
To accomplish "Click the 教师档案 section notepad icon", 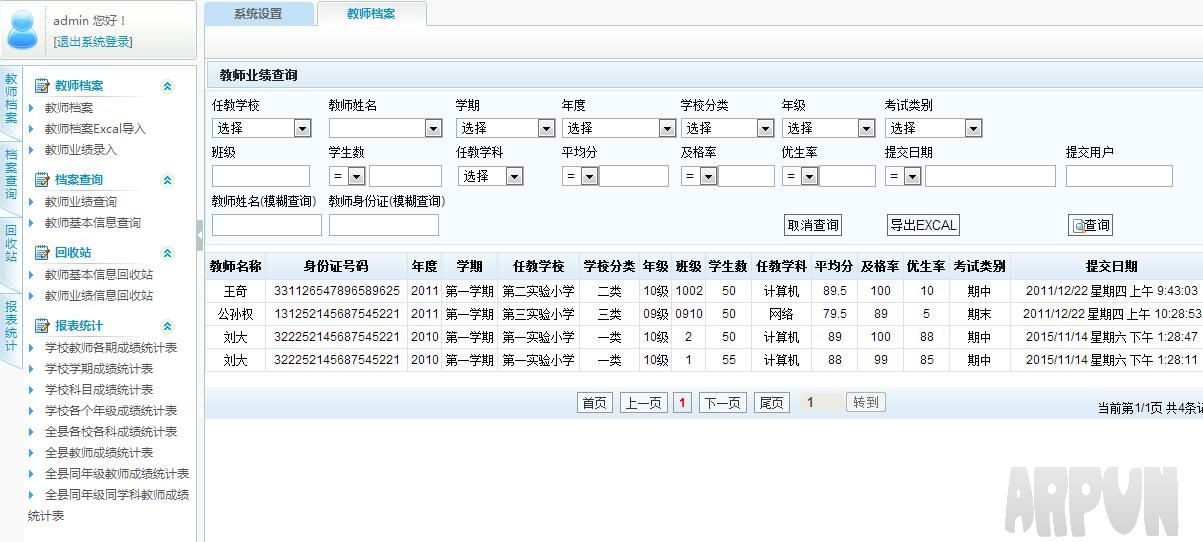I will (42, 86).
